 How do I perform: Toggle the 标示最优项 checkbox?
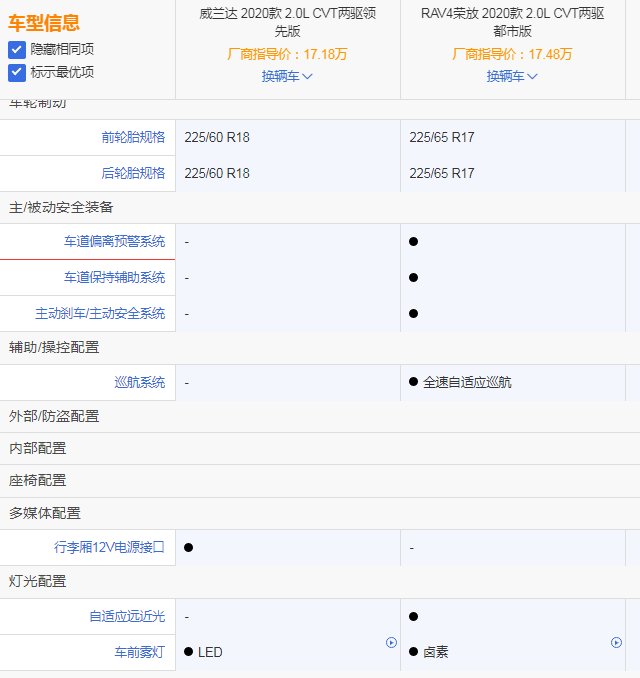tap(17, 72)
